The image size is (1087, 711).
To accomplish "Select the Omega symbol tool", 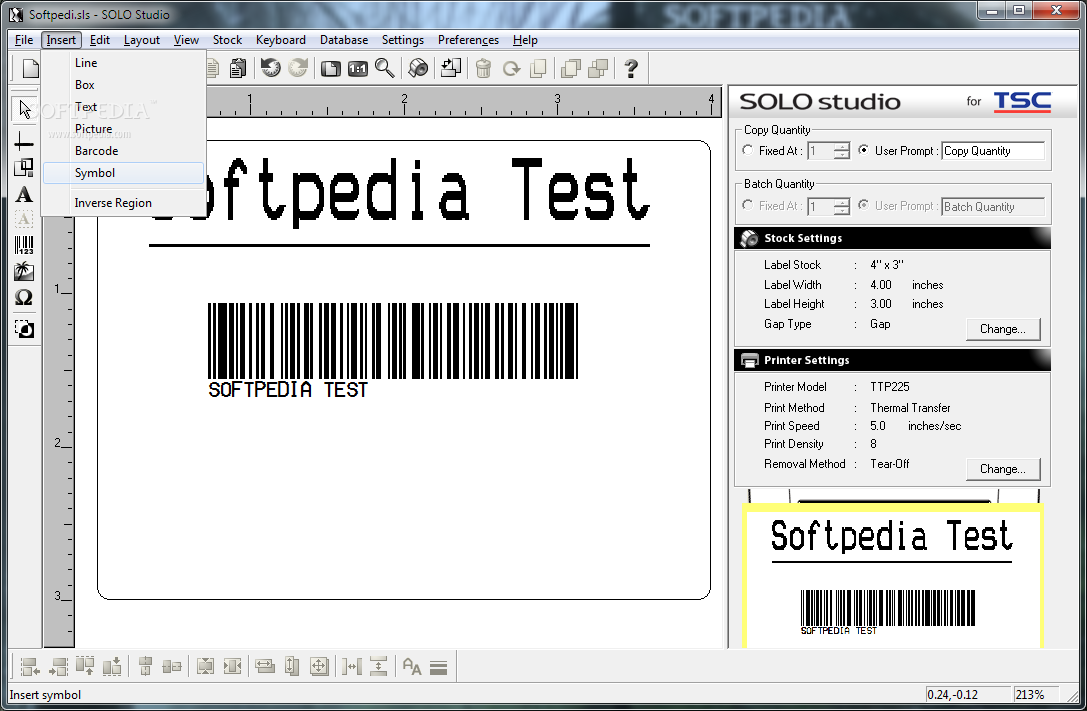I will click(x=24, y=298).
